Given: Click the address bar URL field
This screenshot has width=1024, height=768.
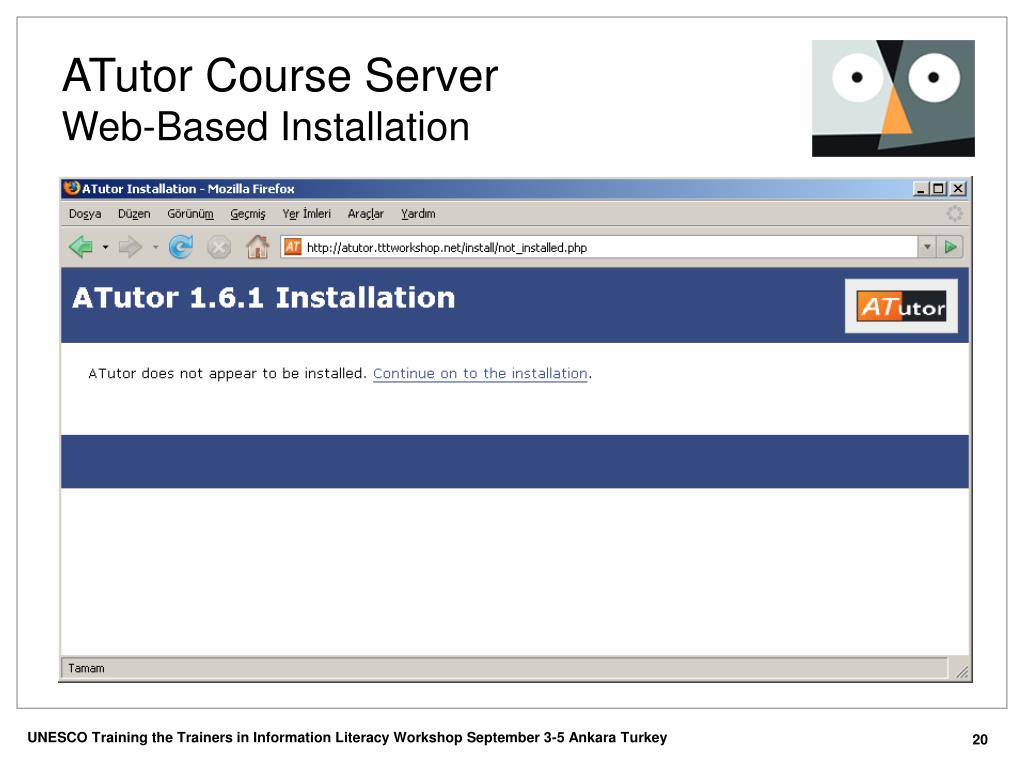Looking at the screenshot, I should [x=599, y=247].
